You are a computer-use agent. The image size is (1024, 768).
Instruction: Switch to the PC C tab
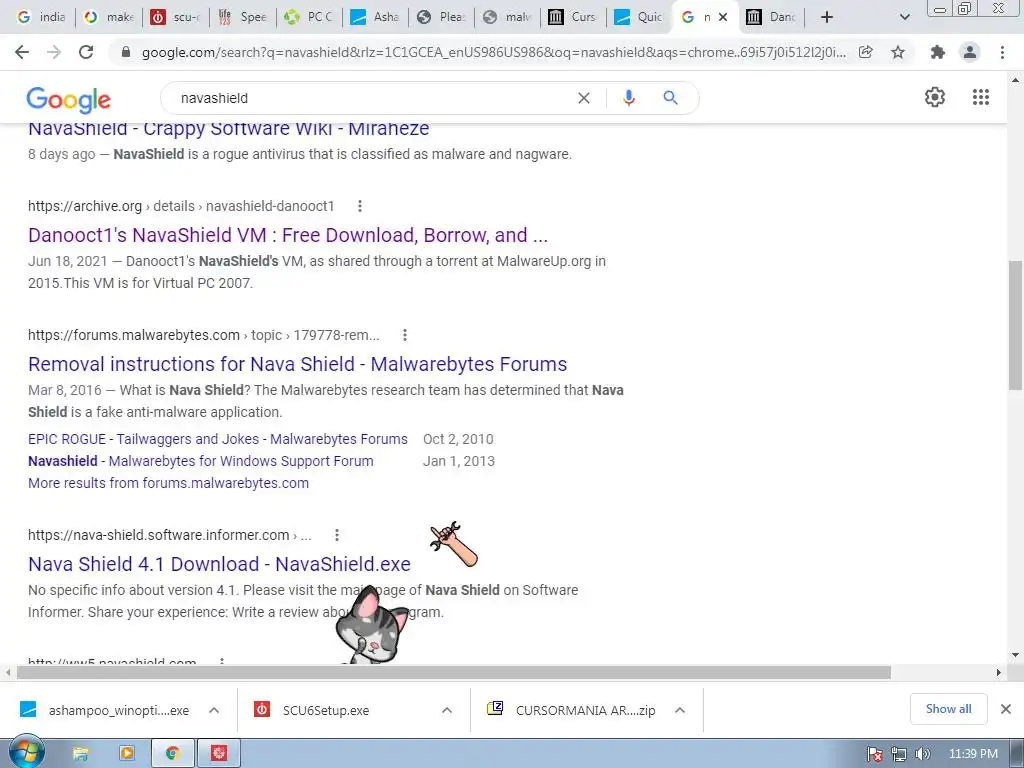[309, 17]
